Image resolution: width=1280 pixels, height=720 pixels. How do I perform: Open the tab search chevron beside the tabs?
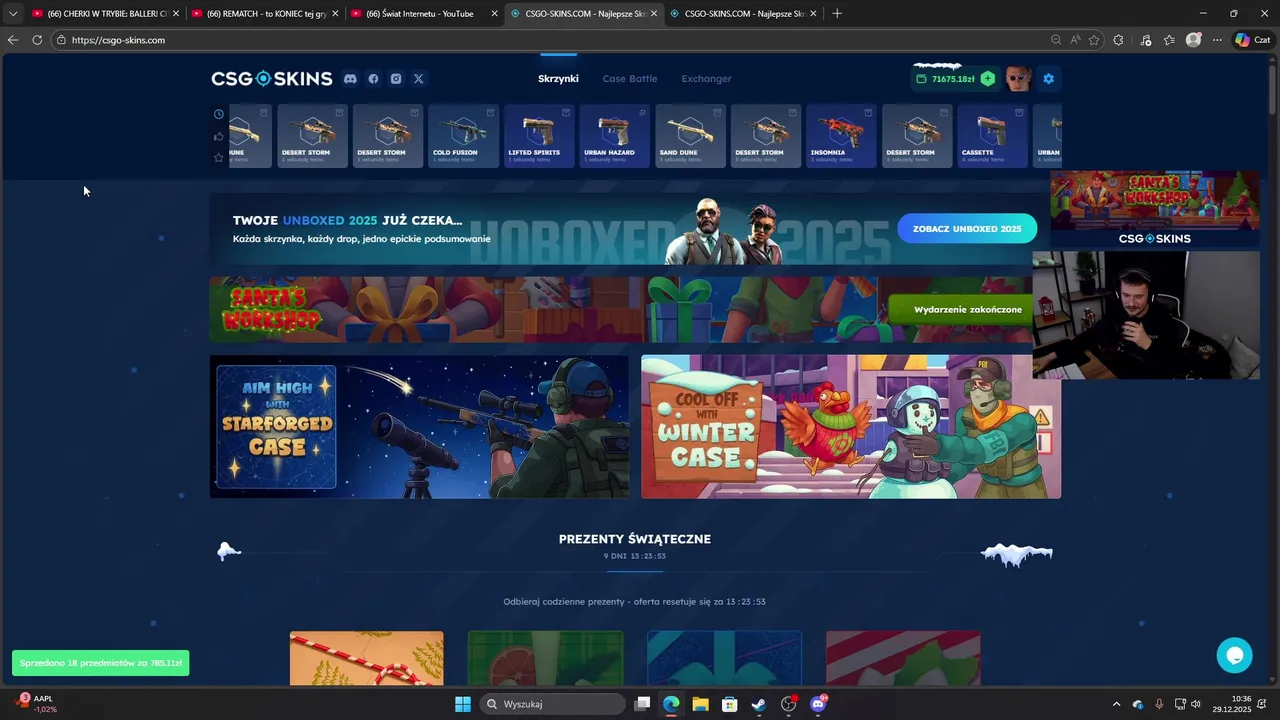[13, 14]
